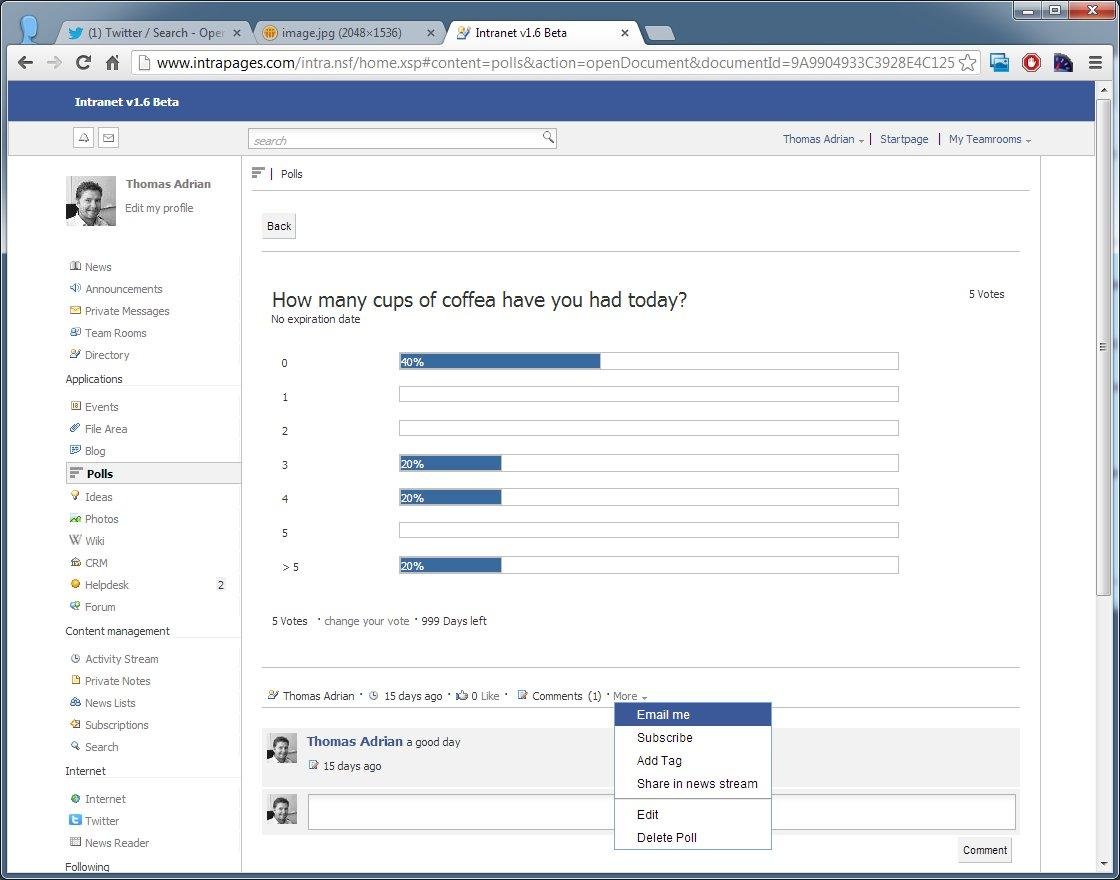Collapse the More actions dropdown
The image size is (1120, 880).
coord(630,696)
